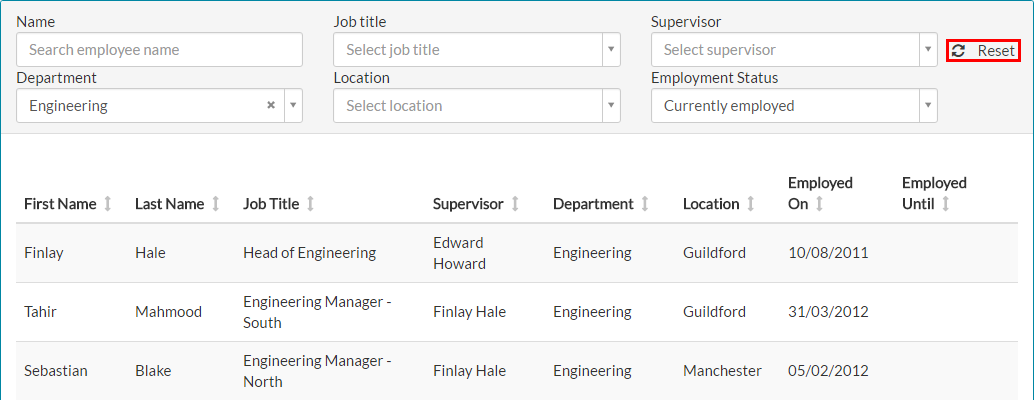Click the Job Title sort icon
The image size is (1034, 400).
pyautogui.click(x=310, y=204)
